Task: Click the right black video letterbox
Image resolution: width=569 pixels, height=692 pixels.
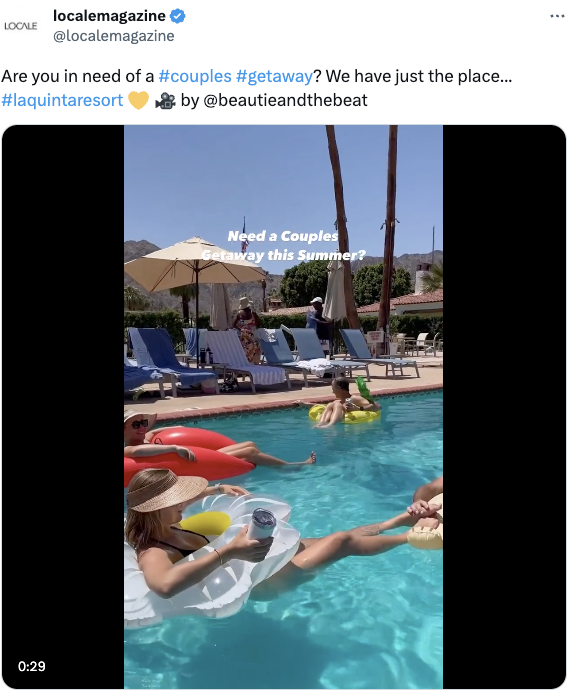Action: [504, 406]
